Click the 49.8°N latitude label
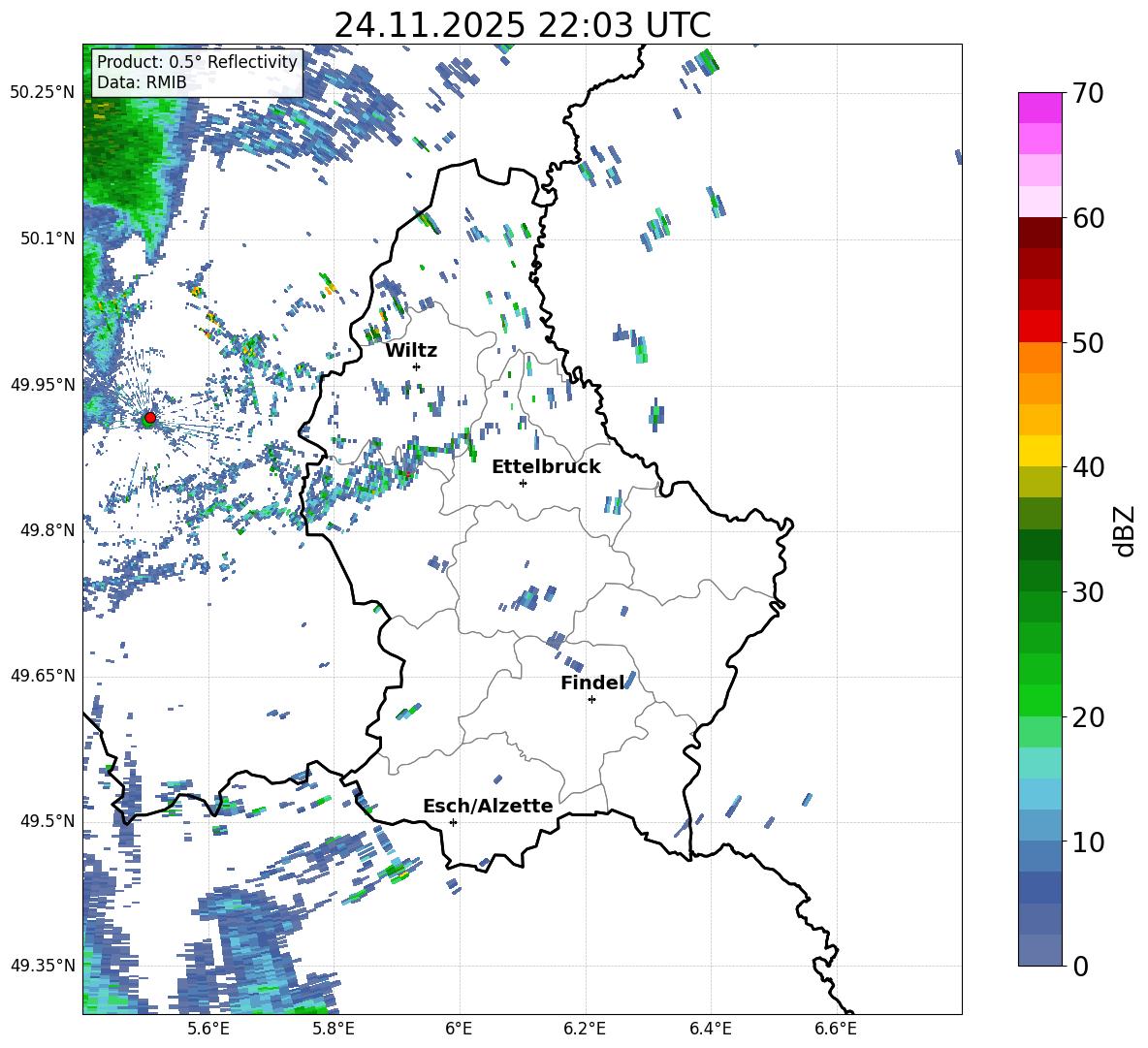Screen dimensions: 1148x1048 coord(47,530)
